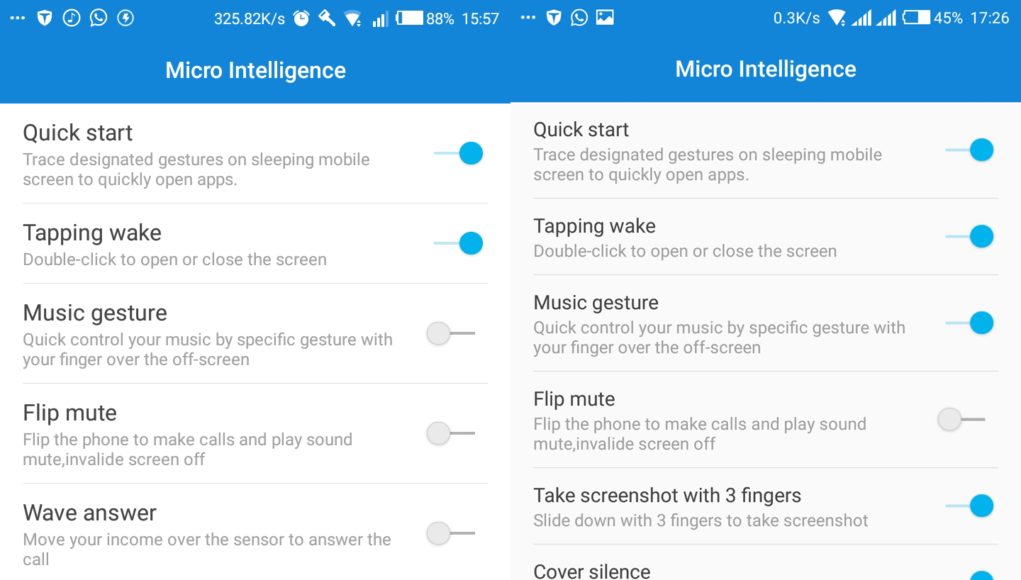Tap the music note status icon
Image resolution: width=1021 pixels, height=580 pixels.
pos(71,18)
